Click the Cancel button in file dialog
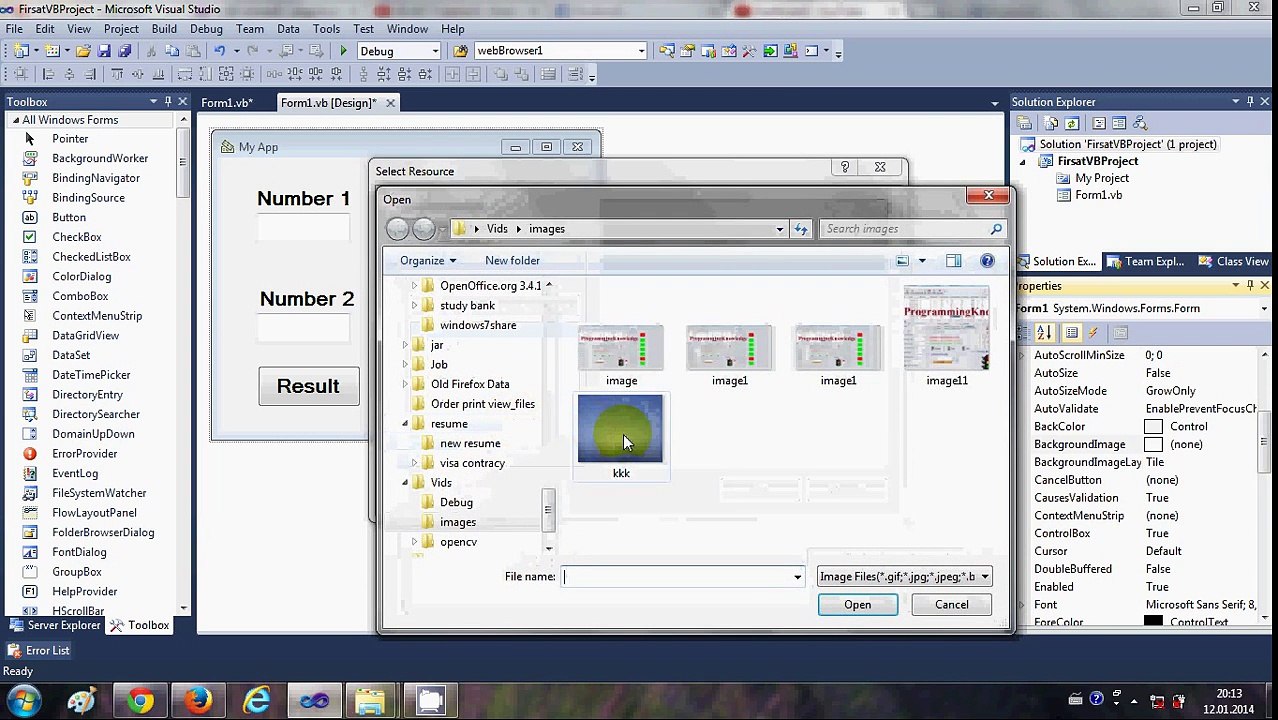The image size is (1278, 720). tap(951, 605)
